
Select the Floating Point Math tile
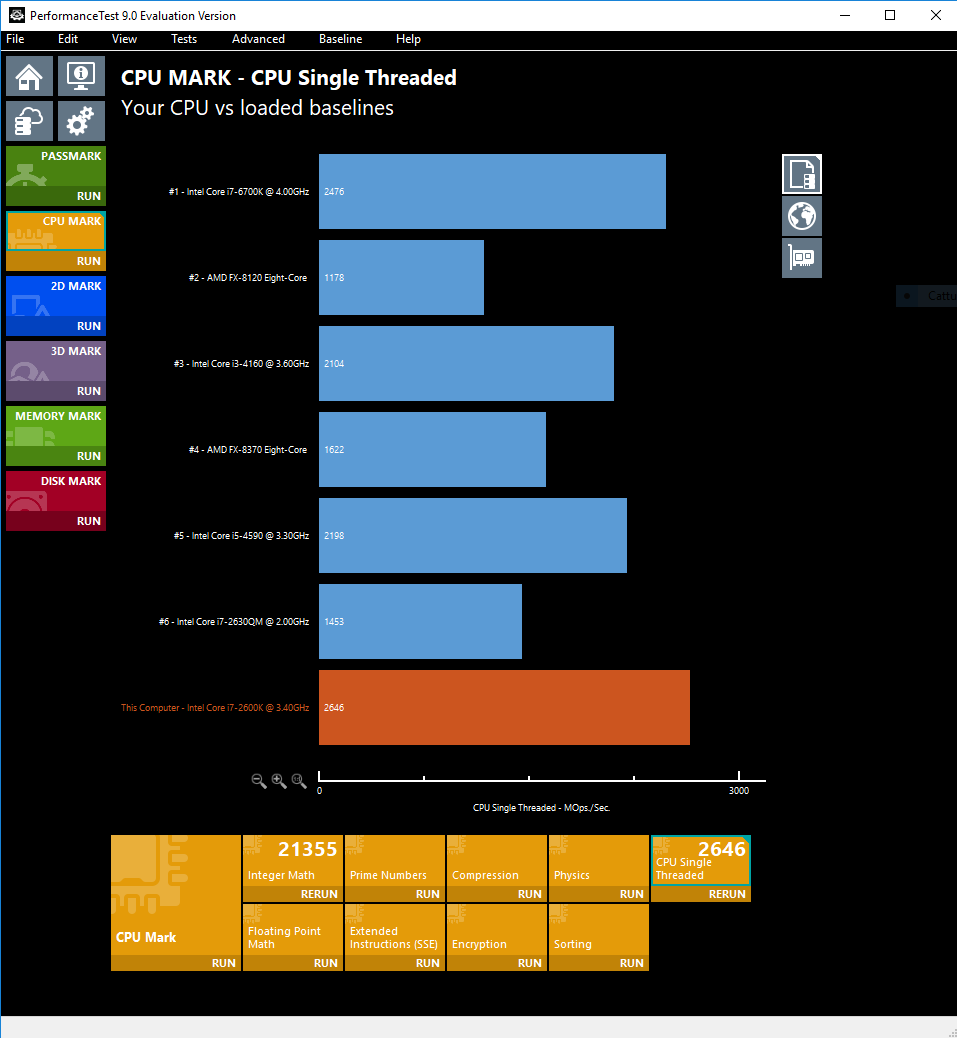click(x=293, y=929)
